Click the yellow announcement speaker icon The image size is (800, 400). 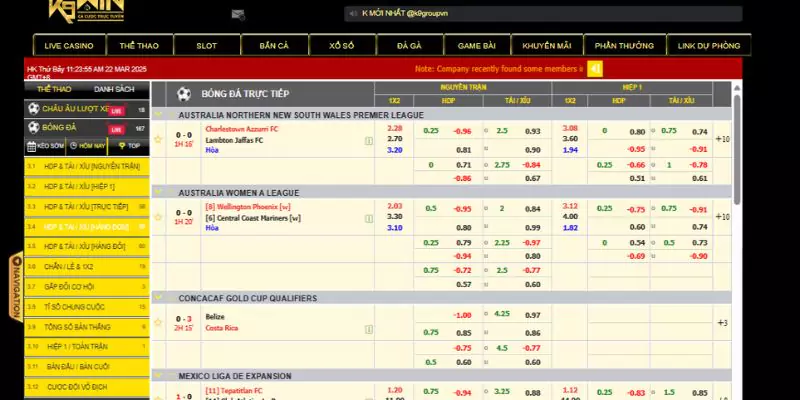[x=595, y=69]
